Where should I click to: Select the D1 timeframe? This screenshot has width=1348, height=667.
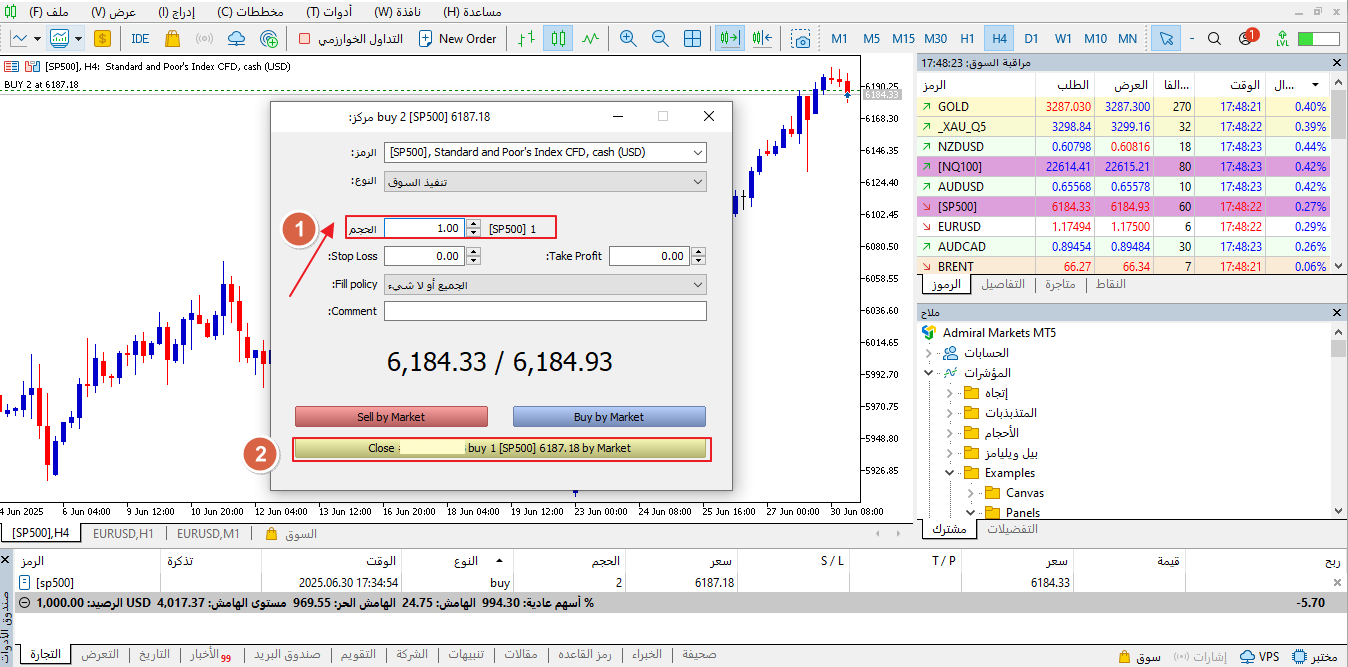coord(1031,38)
